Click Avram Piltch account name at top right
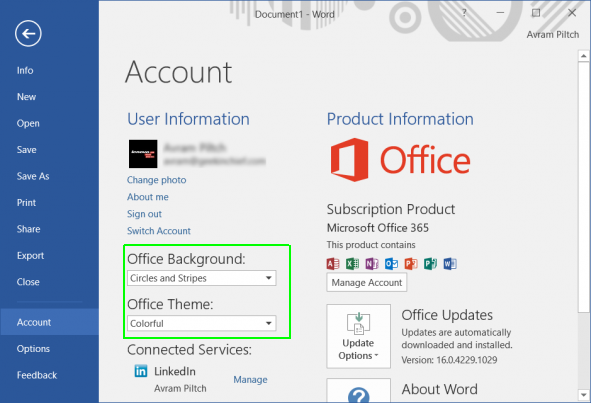This screenshot has height=403, width=591. coord(553,35)
